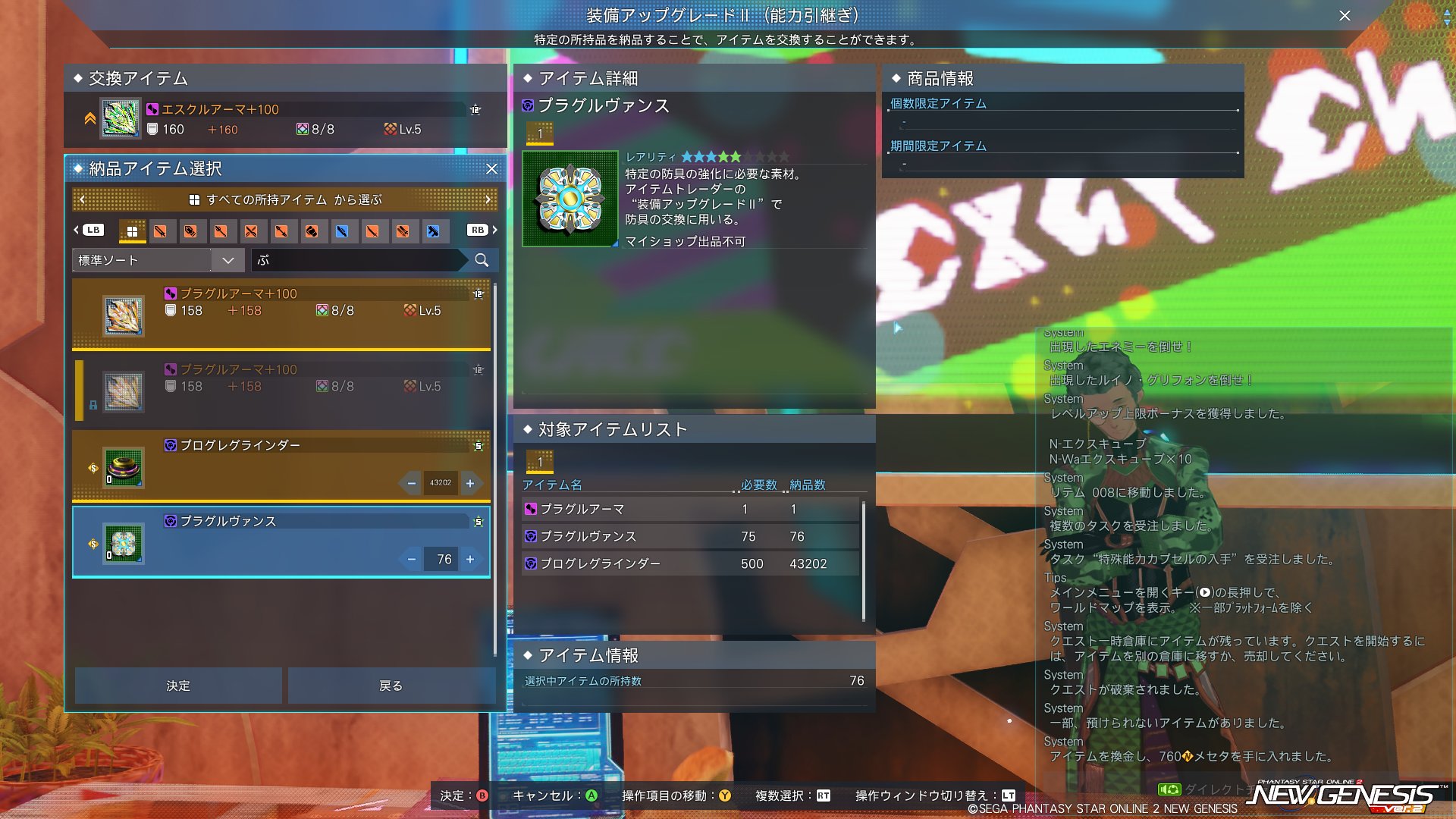1456x819 pixels.
Task: Click the upgrade chevron icon beside エスクルアーマ
Action: [89, 118]
